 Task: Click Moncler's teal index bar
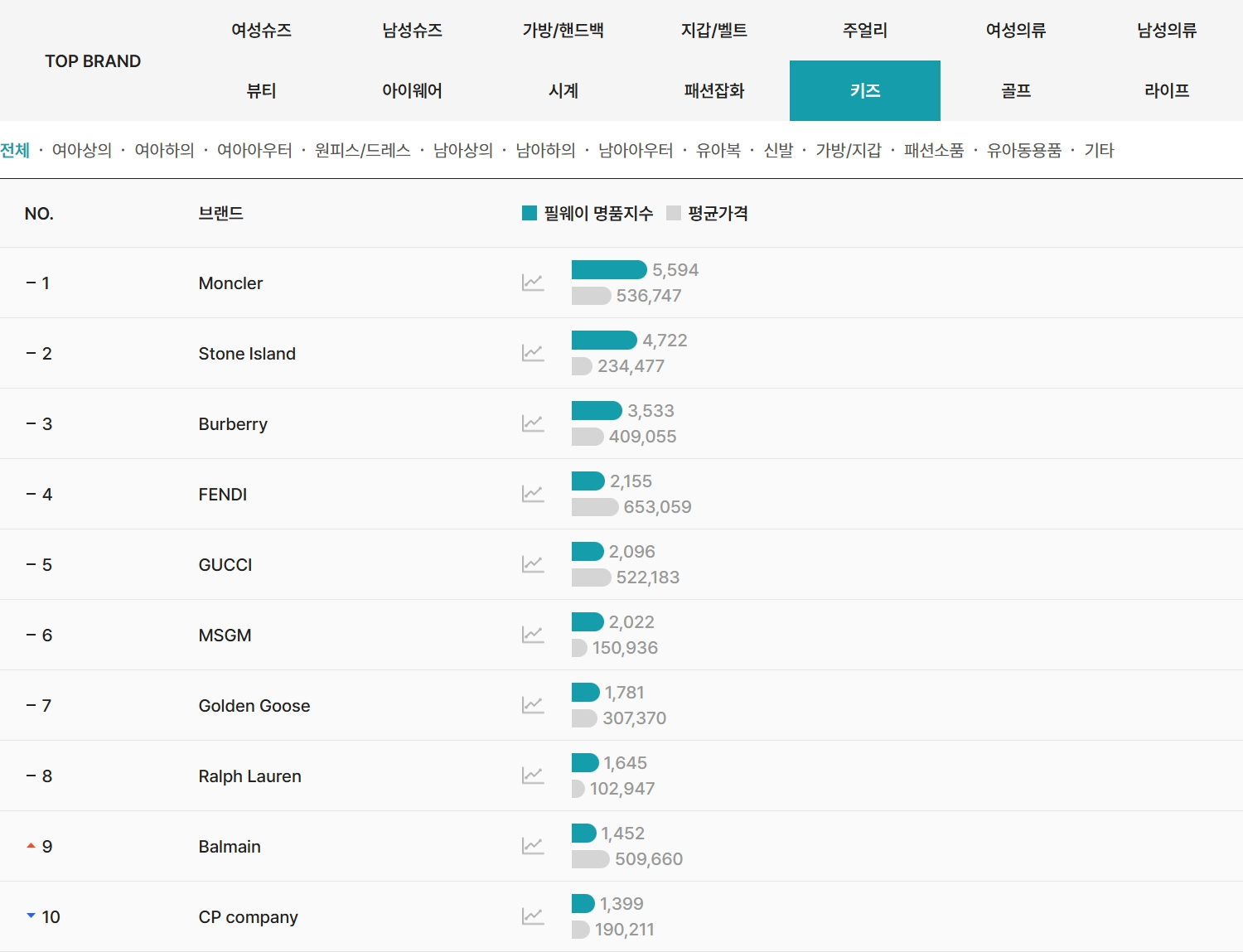pos(609,269)
